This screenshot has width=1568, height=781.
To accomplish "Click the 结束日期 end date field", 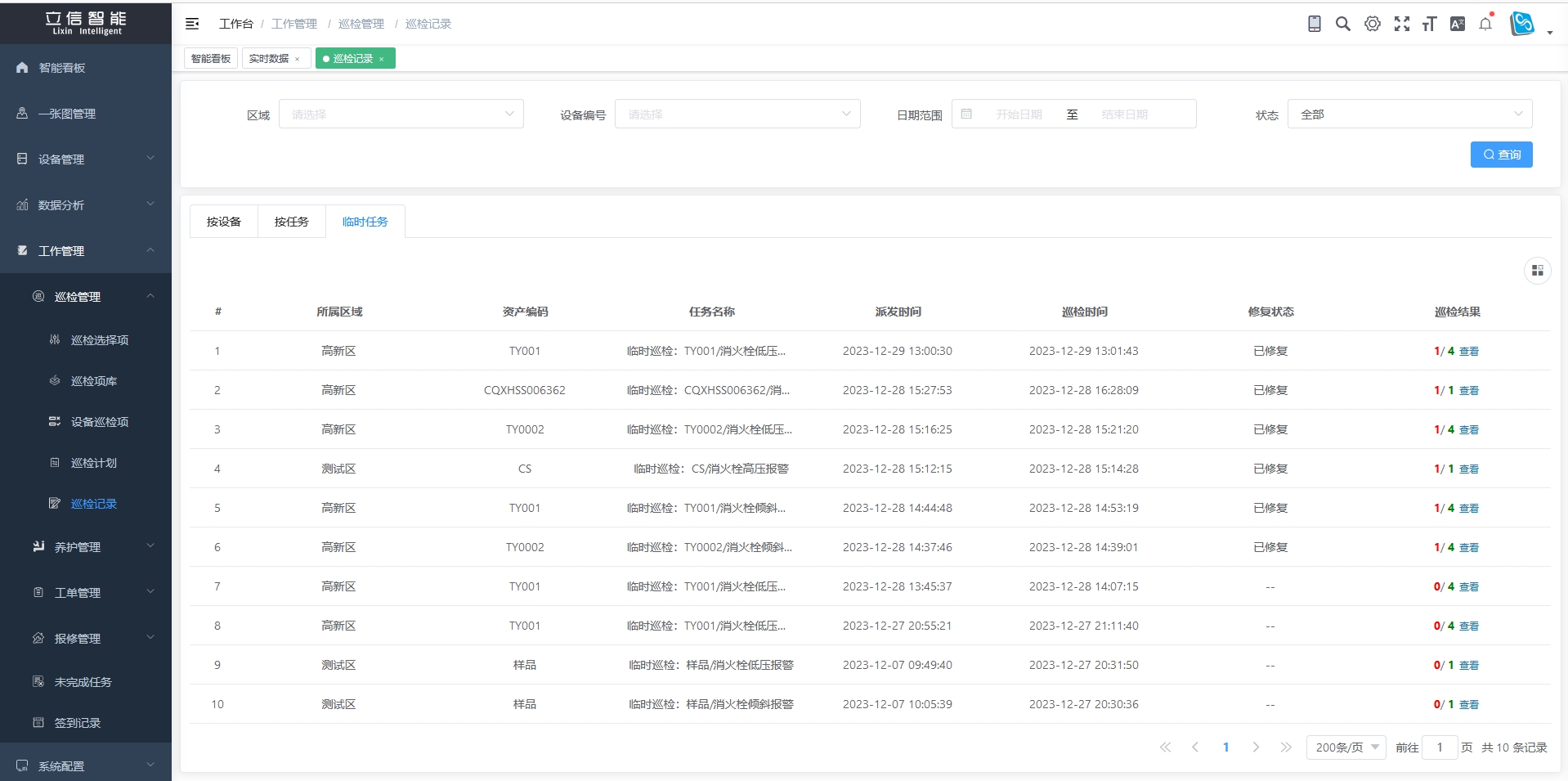I will pos(1125,114).
